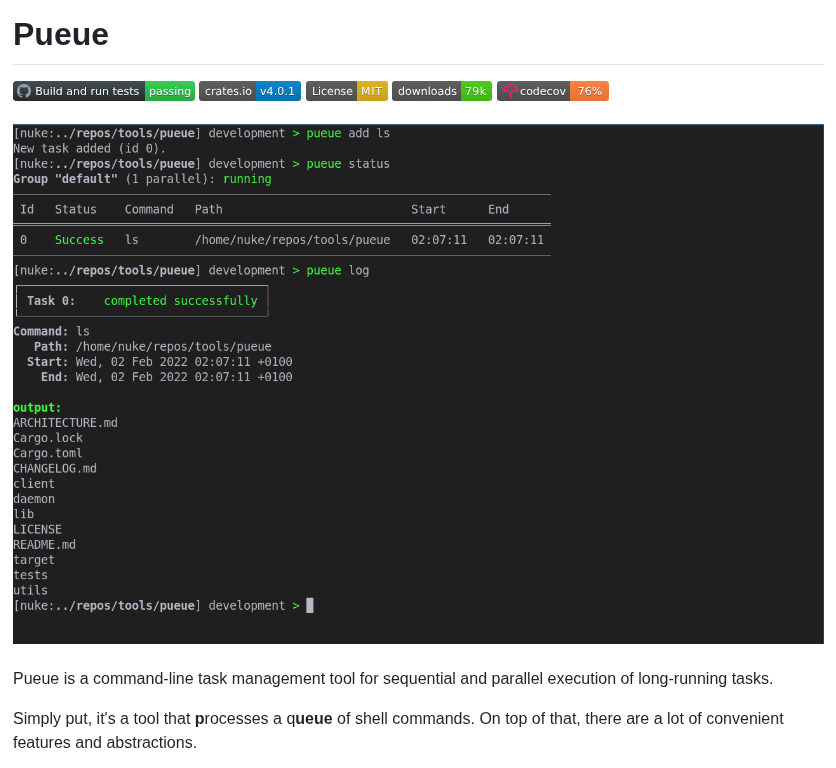The image size is (836, 768).
Task: Click the Start column header
Action: point(428,210)
